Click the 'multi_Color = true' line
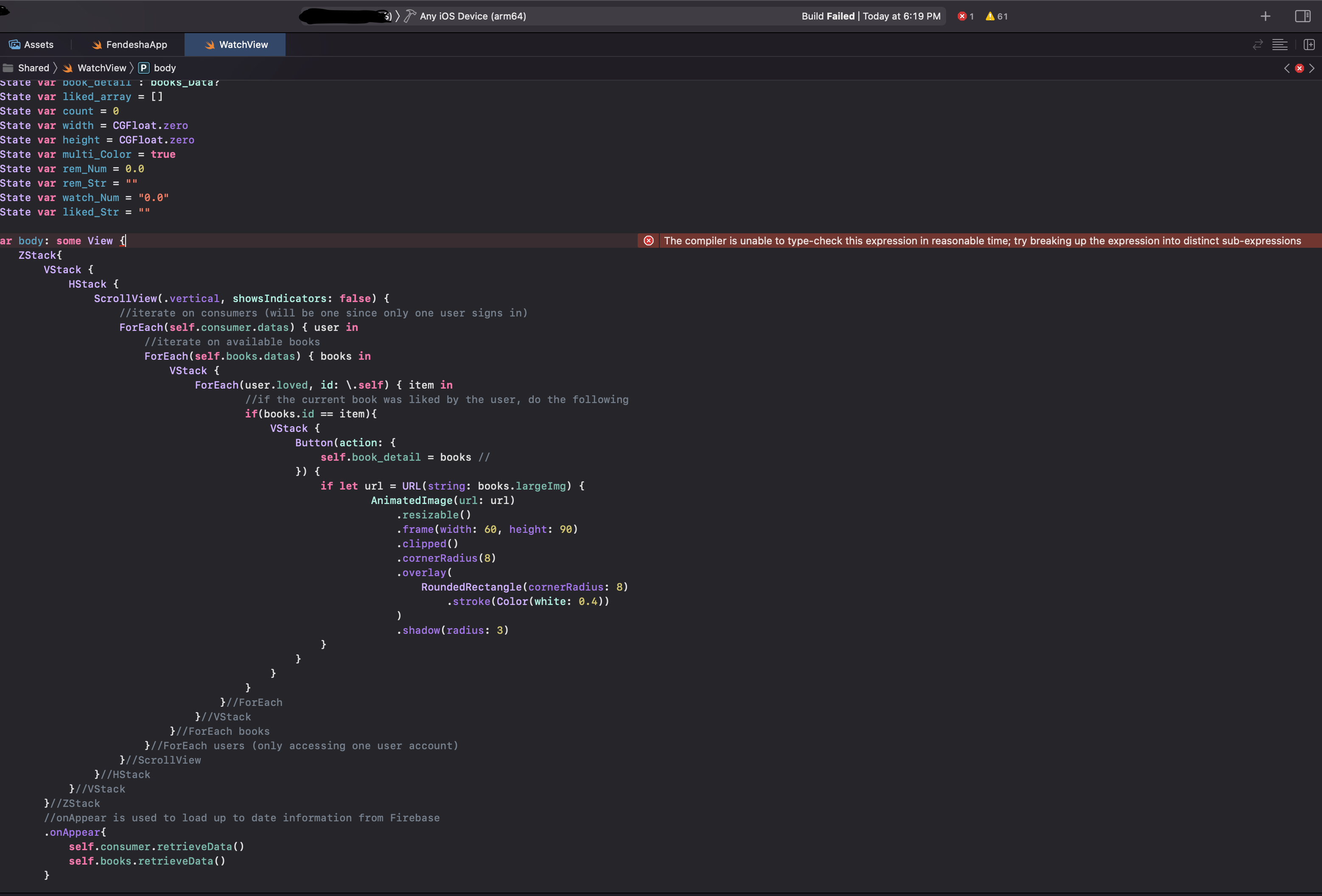The height and width of the screenshot is (896, 1322). tap(87, 154)
